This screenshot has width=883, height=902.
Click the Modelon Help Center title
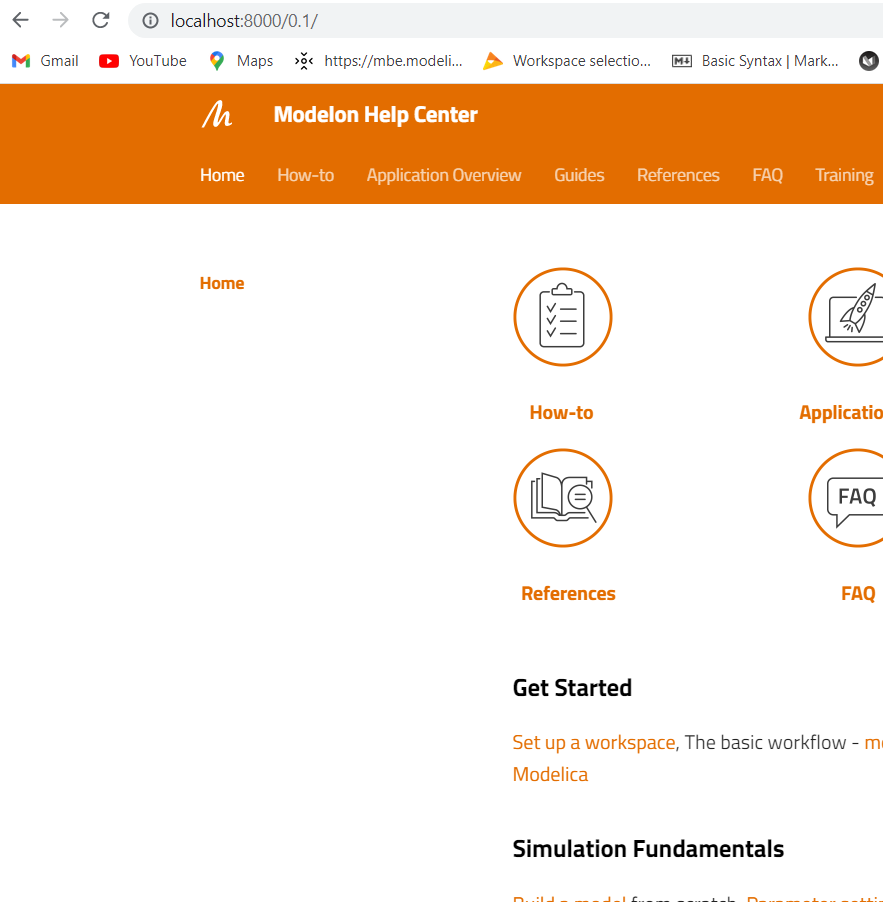click(x=376, y=114)
